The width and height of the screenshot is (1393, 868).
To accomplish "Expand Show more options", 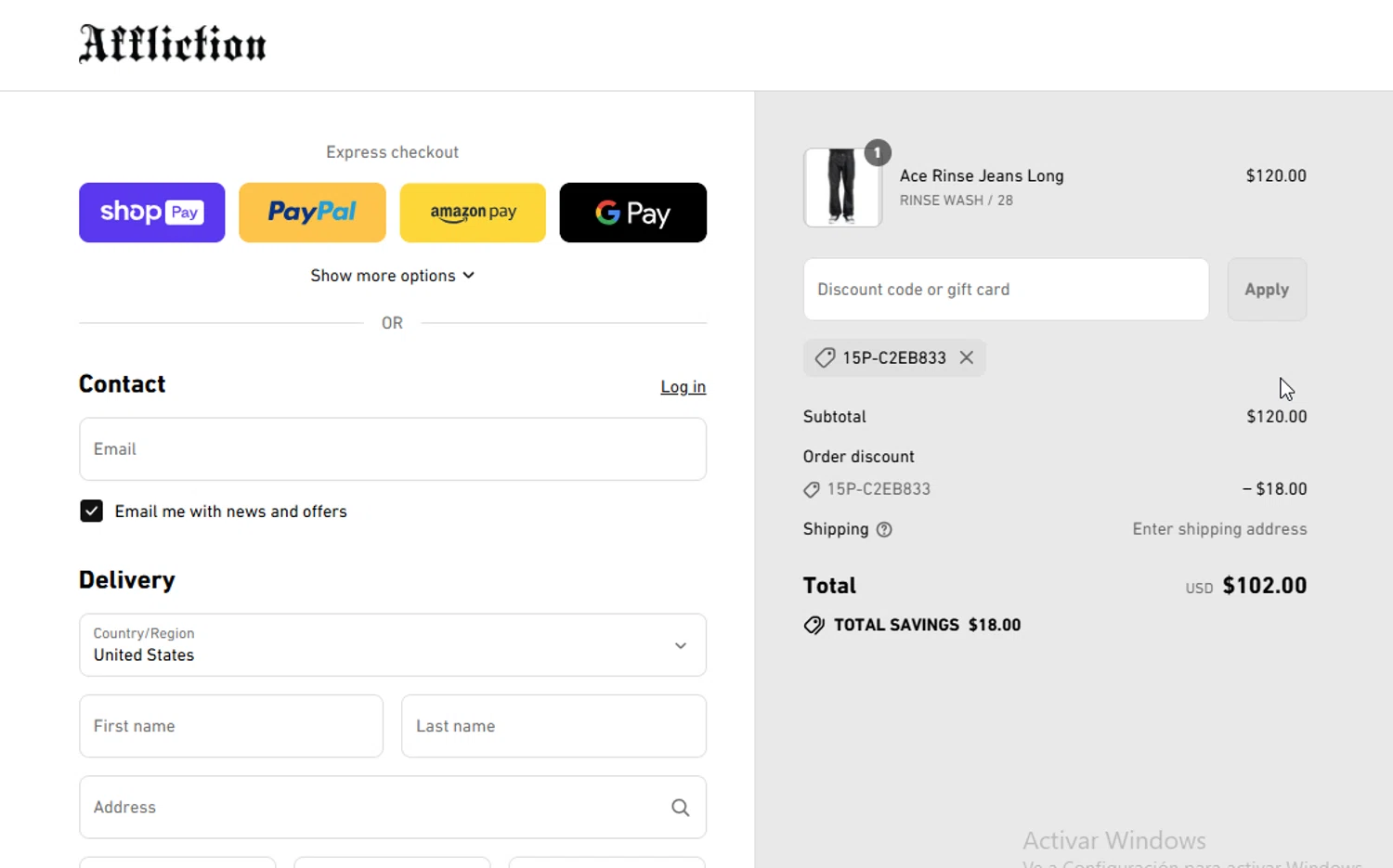I will pyautogui.click(x=393, y=276).
